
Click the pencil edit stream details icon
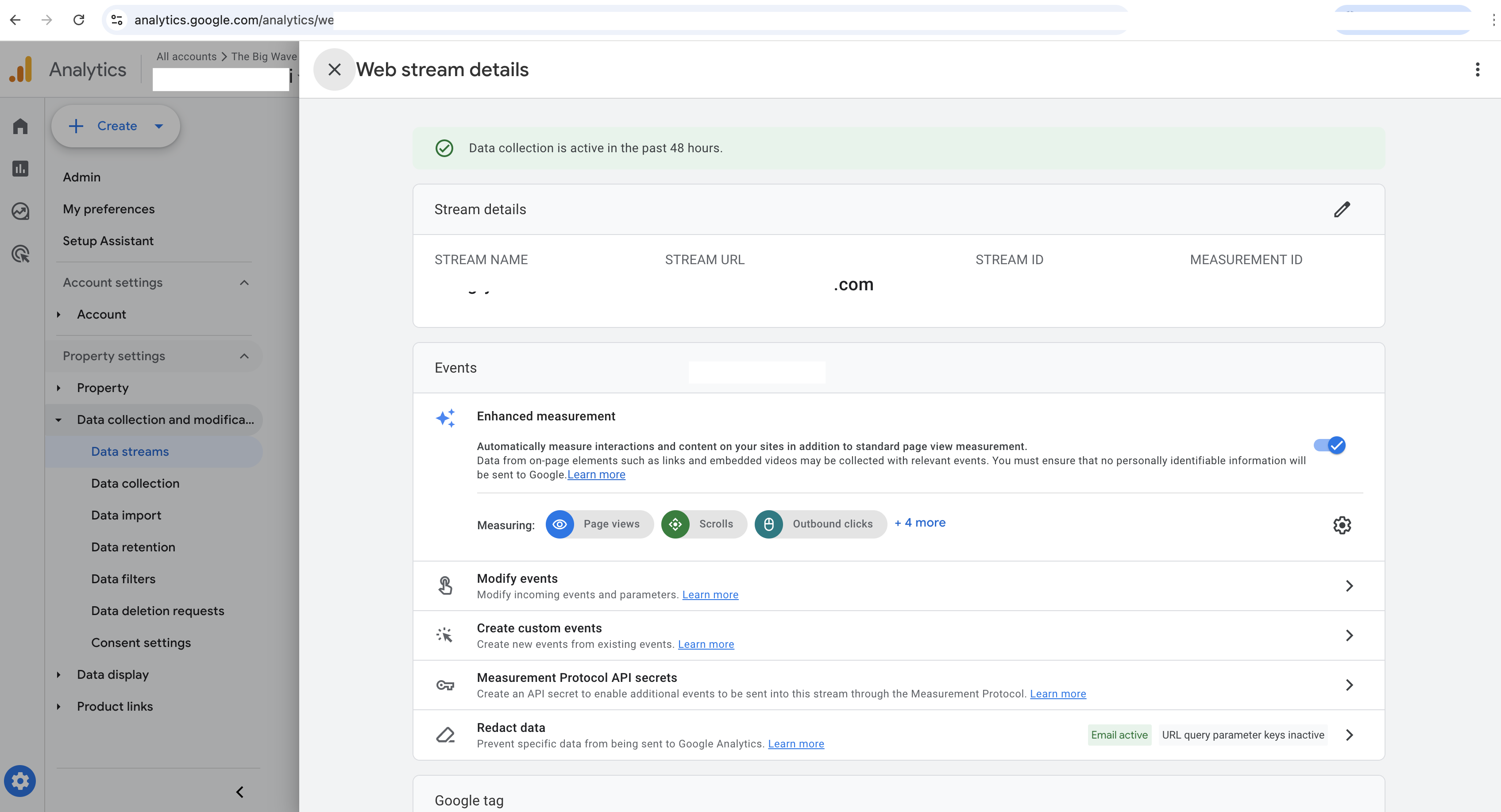(1341, 210)
